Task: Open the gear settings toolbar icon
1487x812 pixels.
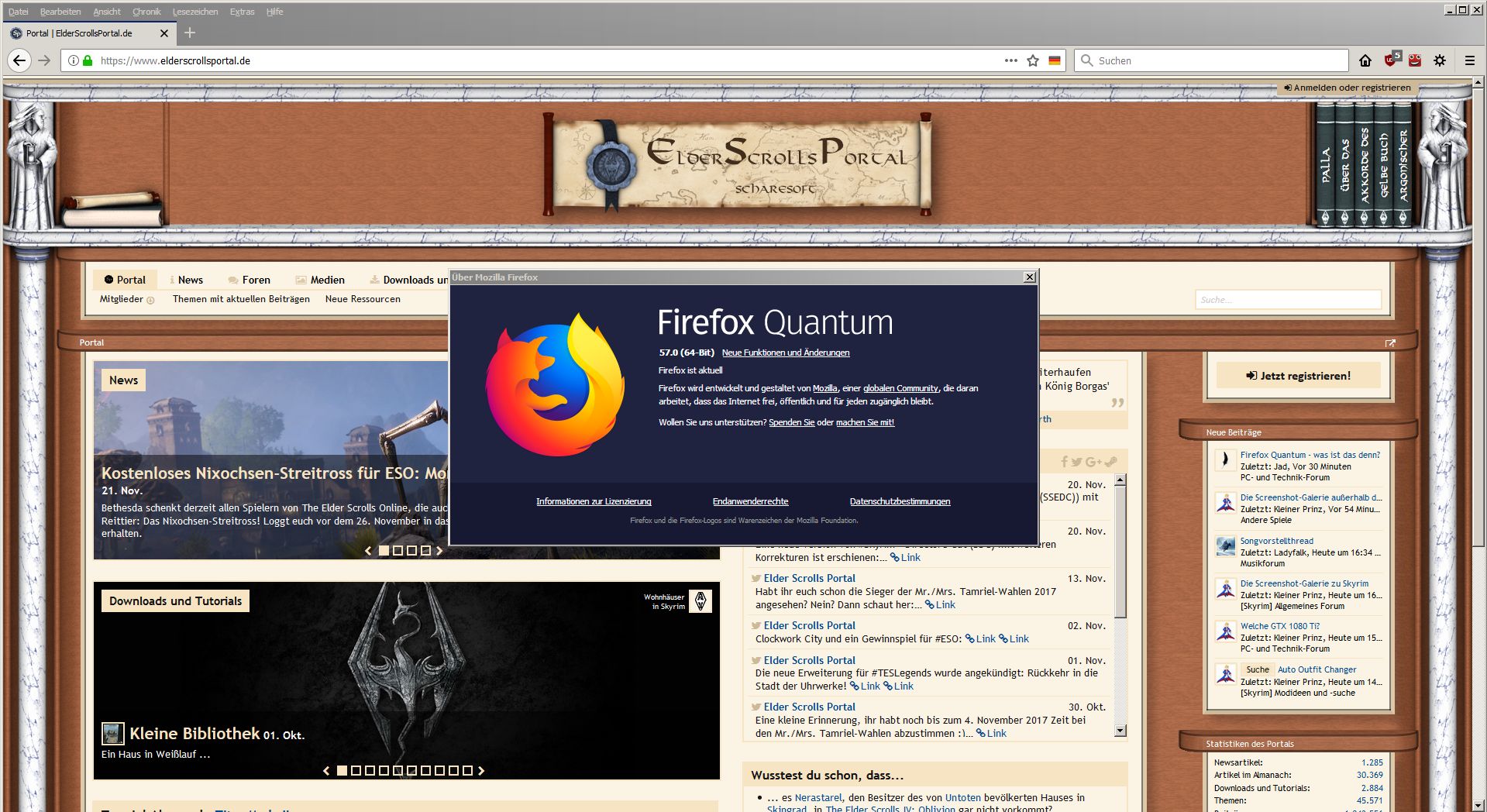Action: [1440, 60]
